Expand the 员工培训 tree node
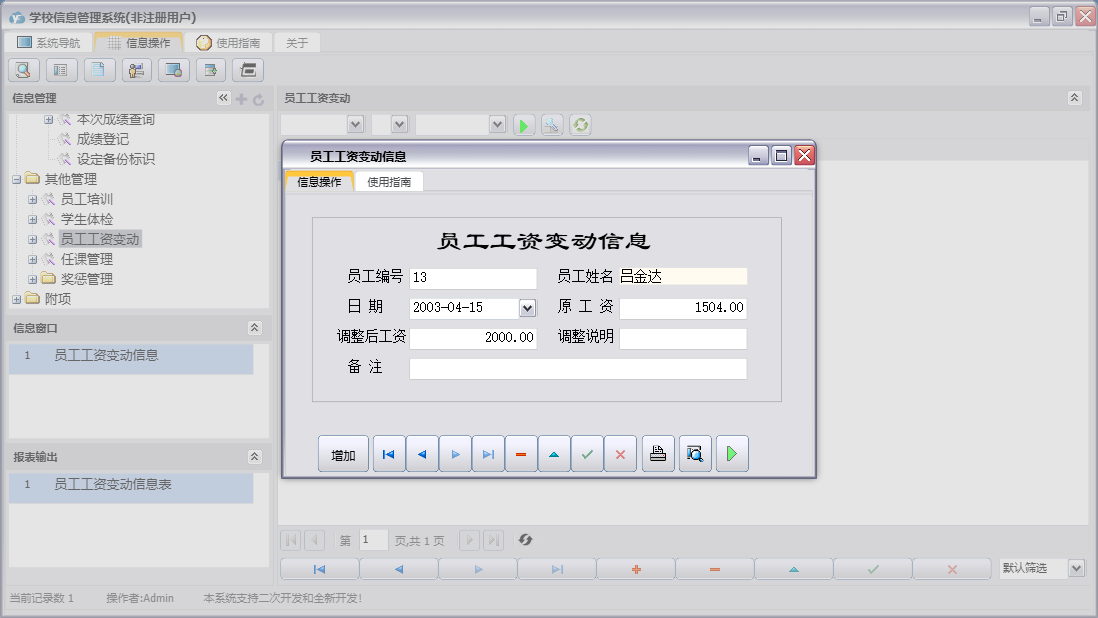Screen dimensions: 1098x618 pos(33,199)
